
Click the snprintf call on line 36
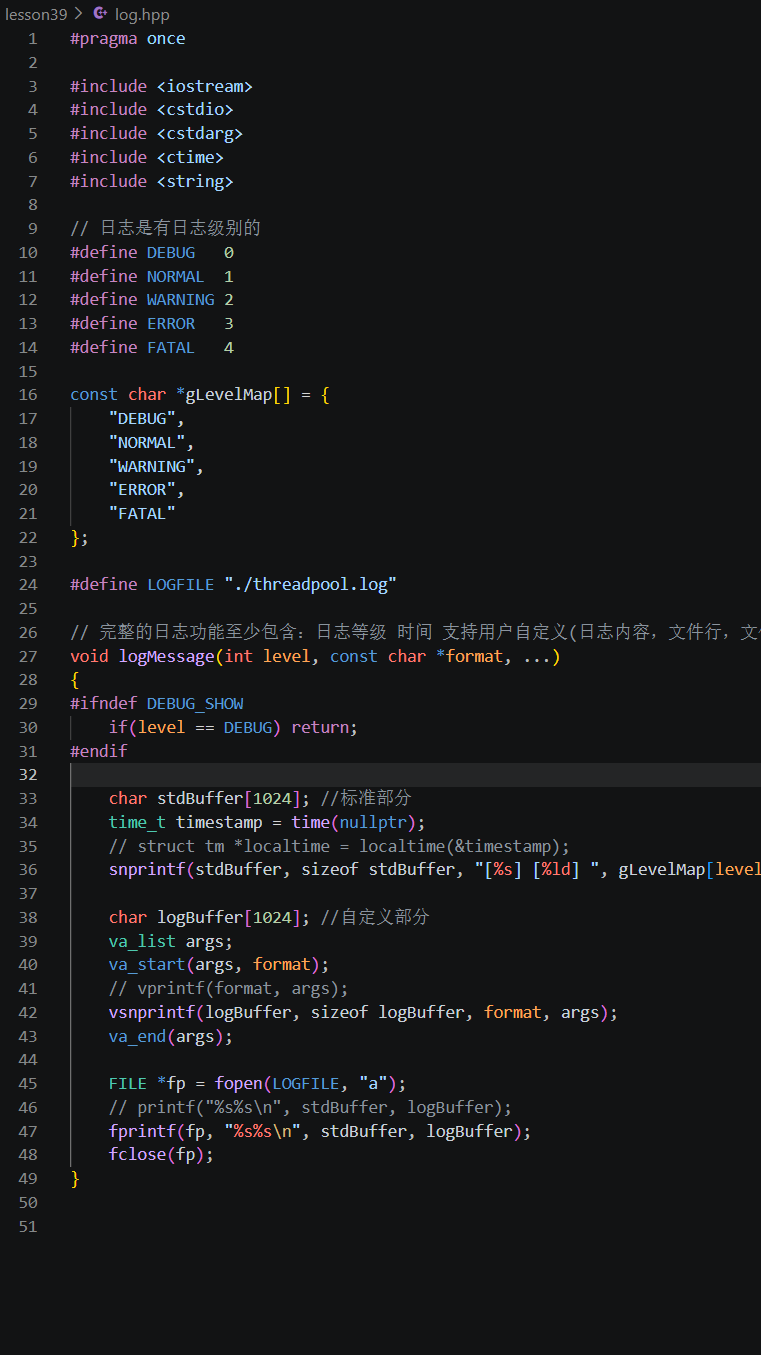435,870
